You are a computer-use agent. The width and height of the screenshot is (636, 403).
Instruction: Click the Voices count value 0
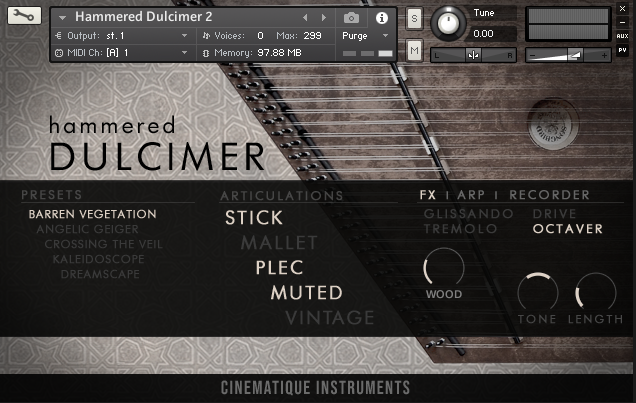(260, 36)
